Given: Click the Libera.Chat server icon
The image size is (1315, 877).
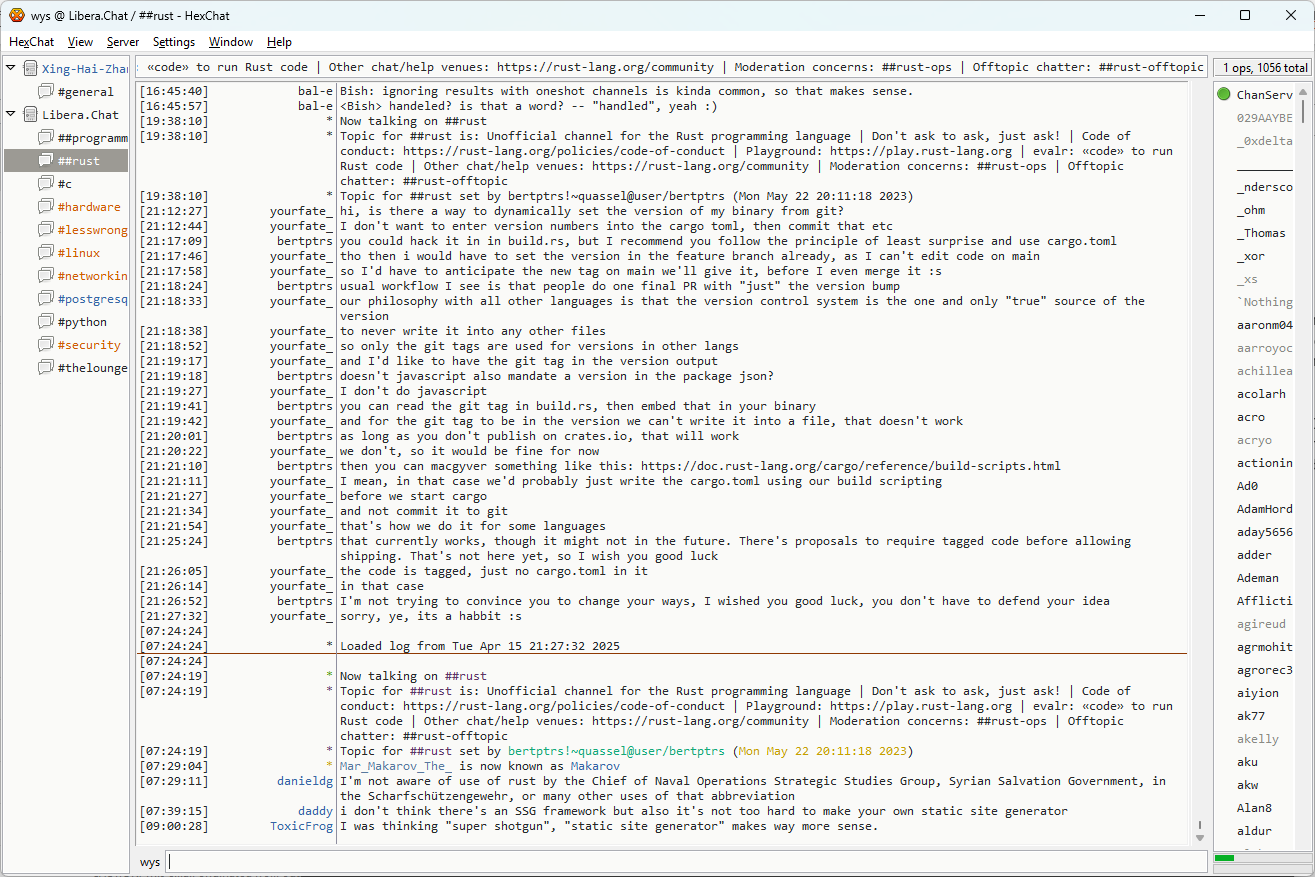Looking at the screenshot, I should (x=30, y=115).
